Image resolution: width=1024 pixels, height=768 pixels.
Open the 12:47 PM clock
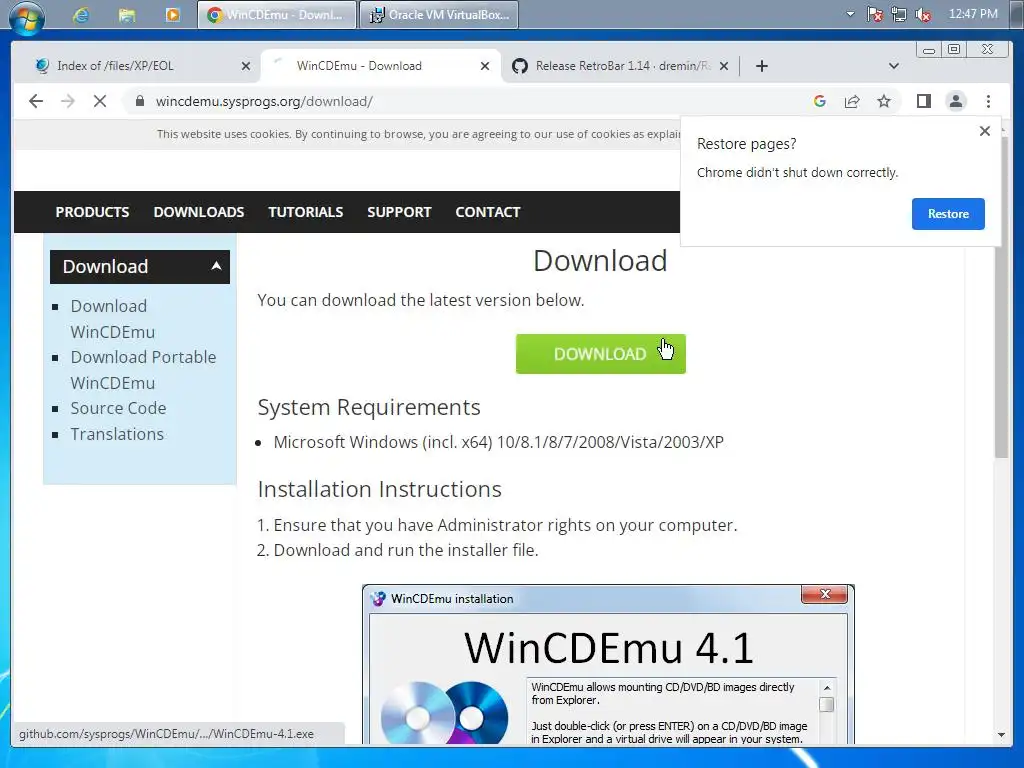pyautogui.click(x=973, y=14)
